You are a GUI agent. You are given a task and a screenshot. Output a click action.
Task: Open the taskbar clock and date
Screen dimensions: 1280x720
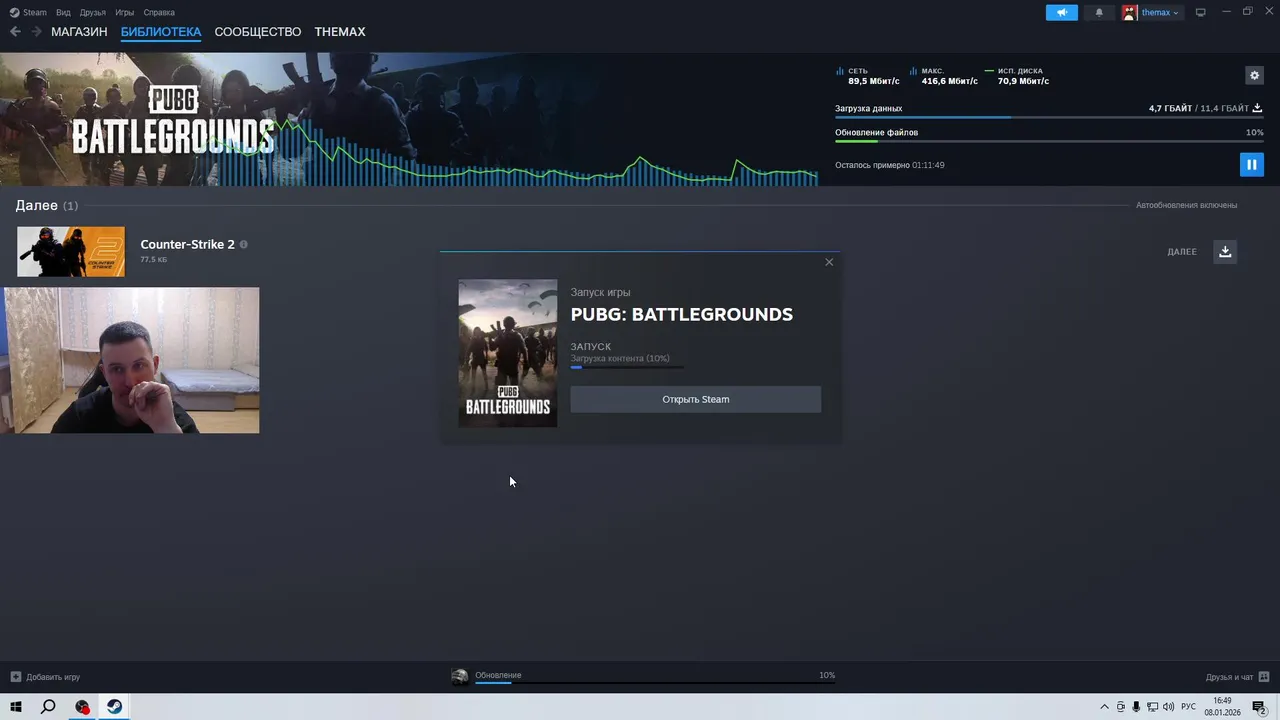(x=1222, y=707)
